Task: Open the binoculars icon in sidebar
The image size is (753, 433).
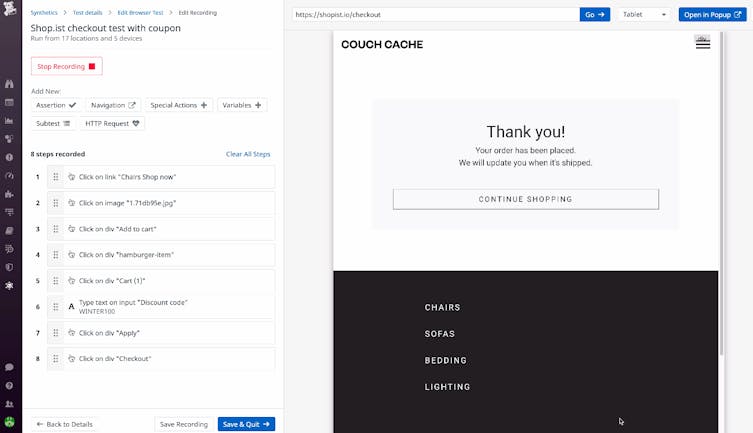Action: coord(9,84)
